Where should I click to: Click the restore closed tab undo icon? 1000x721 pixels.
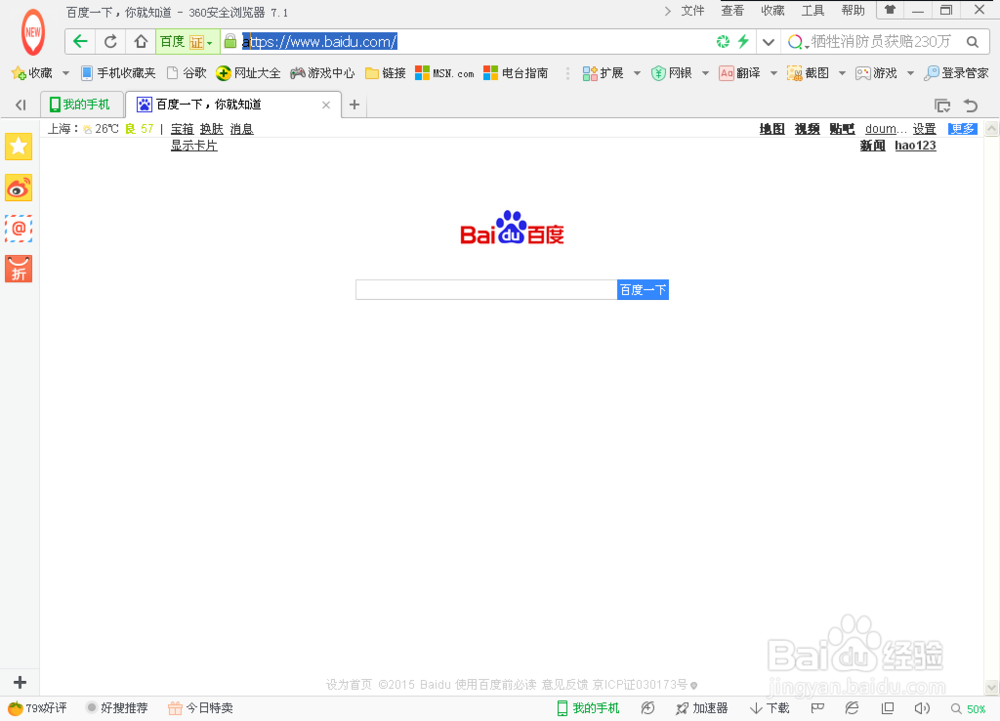tap(970, 105)
